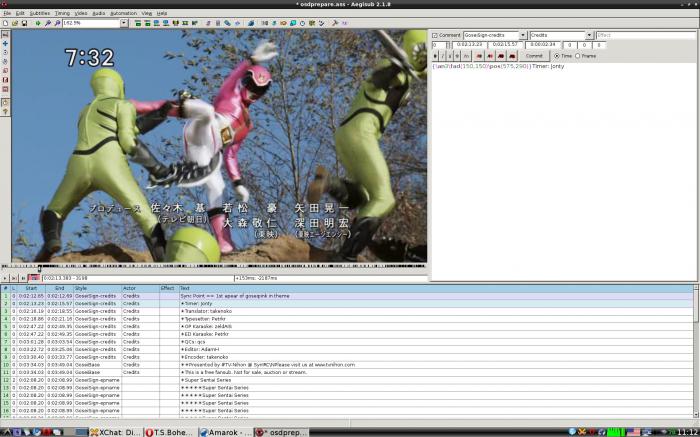Click the line end time field

(x=505, y=45)
